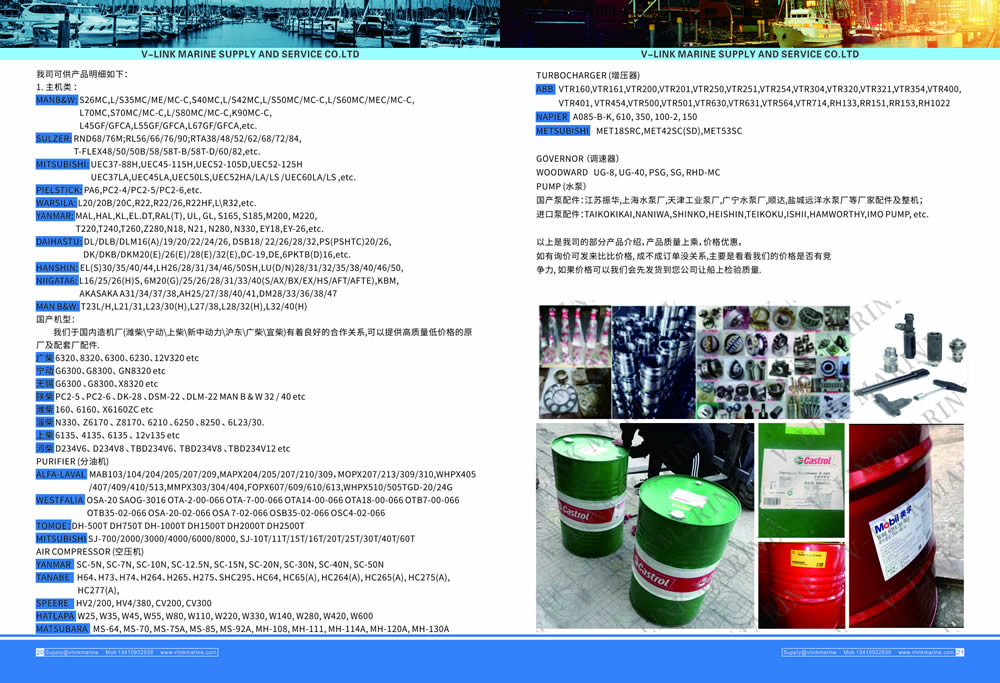Open the green Castrol drums photo

(x=645, y=526)
